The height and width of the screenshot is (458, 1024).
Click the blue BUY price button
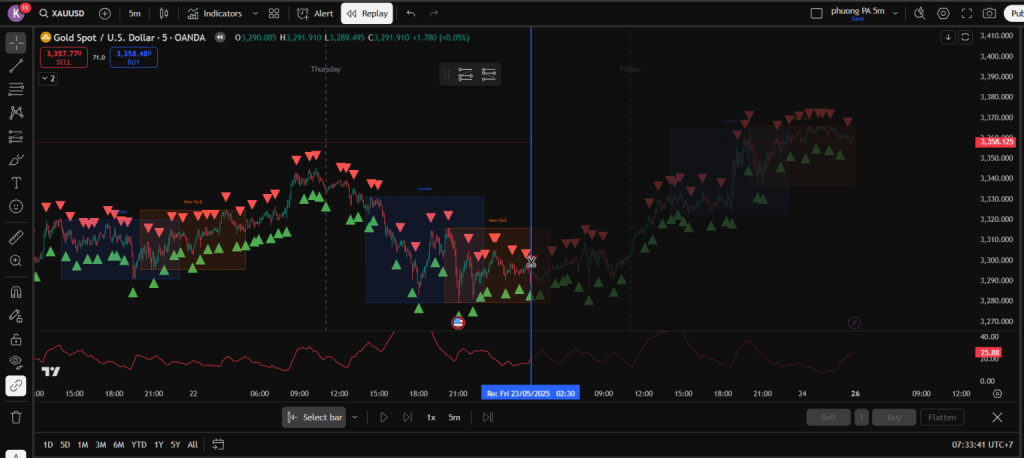click(x=133, y=57)
